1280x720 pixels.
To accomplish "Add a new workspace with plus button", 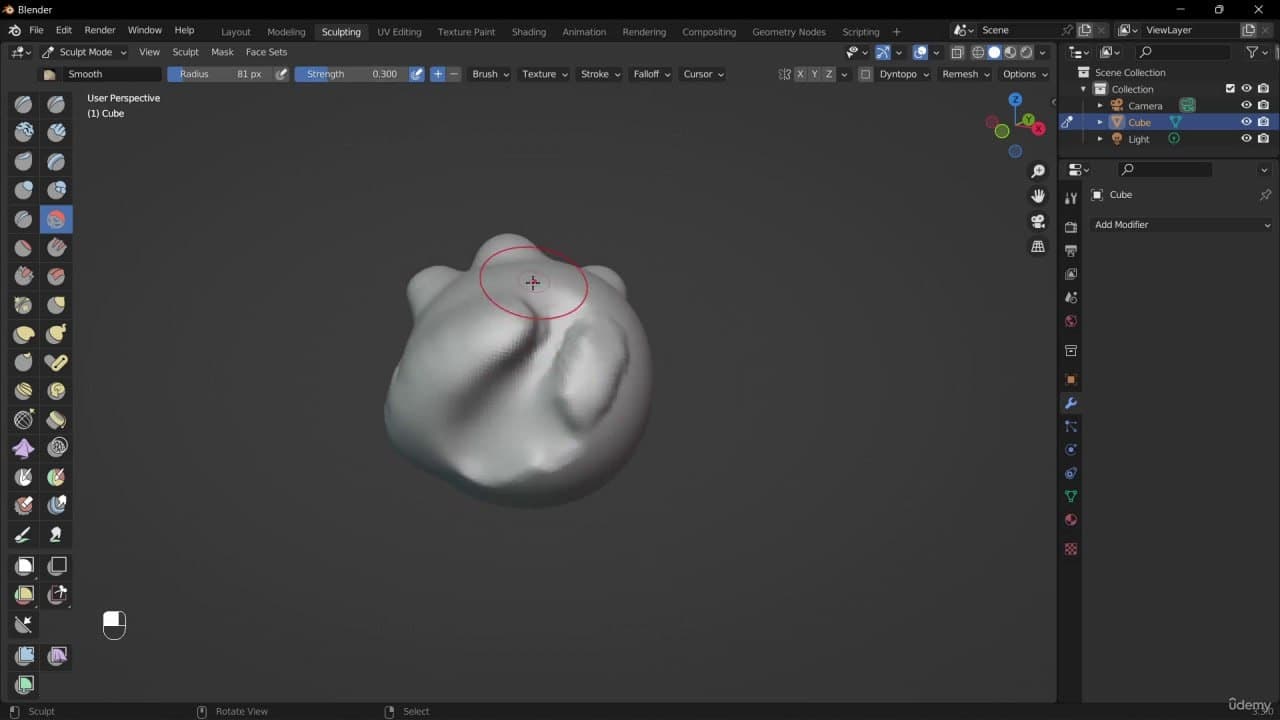I will [x=896, y=32].
